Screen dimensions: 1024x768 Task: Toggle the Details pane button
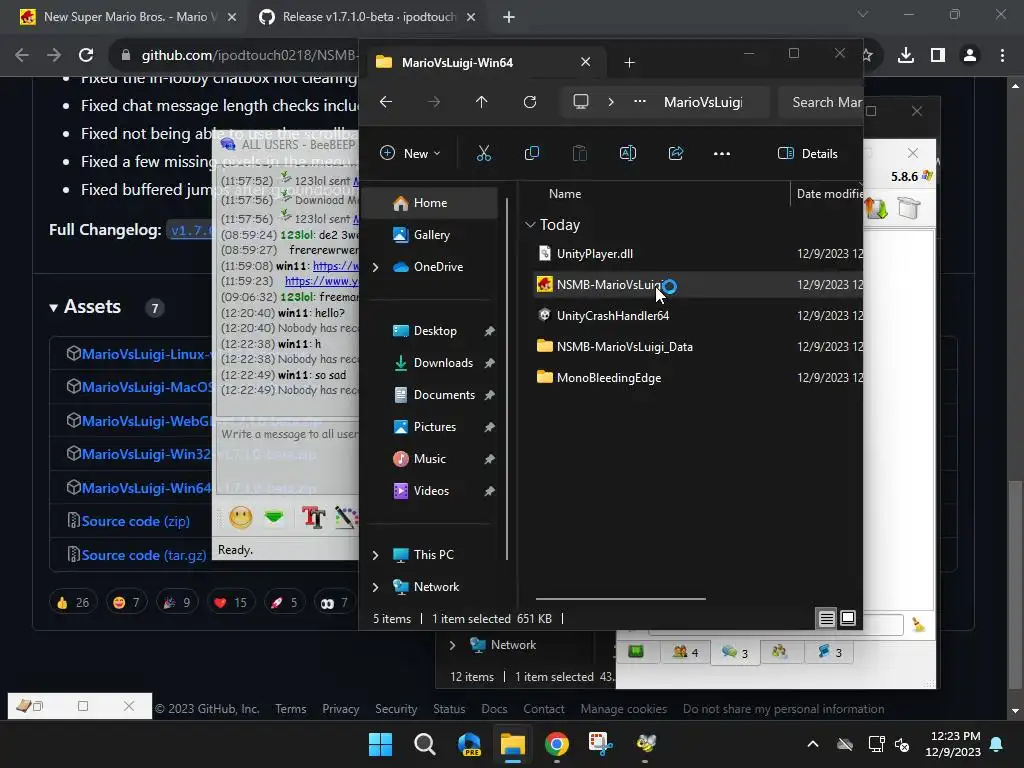tap(807, 153)
